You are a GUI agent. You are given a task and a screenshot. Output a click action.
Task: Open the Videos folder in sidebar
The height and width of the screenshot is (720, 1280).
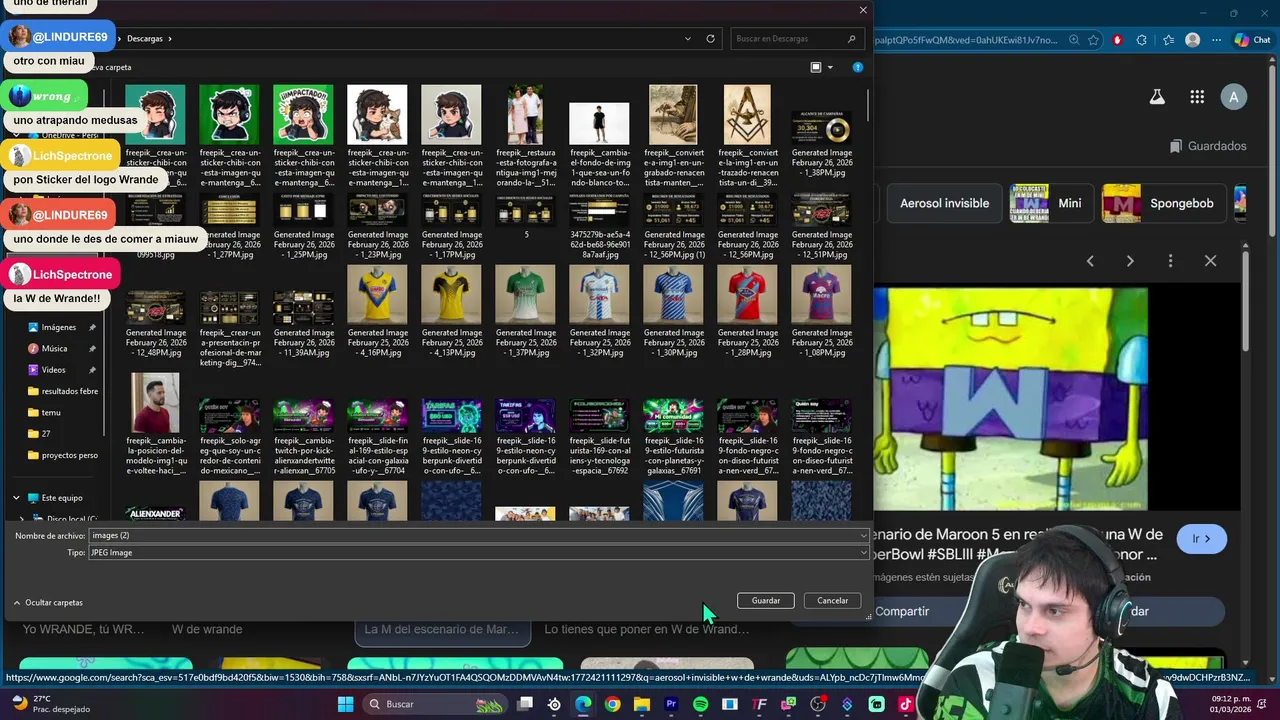coord(53,370)
